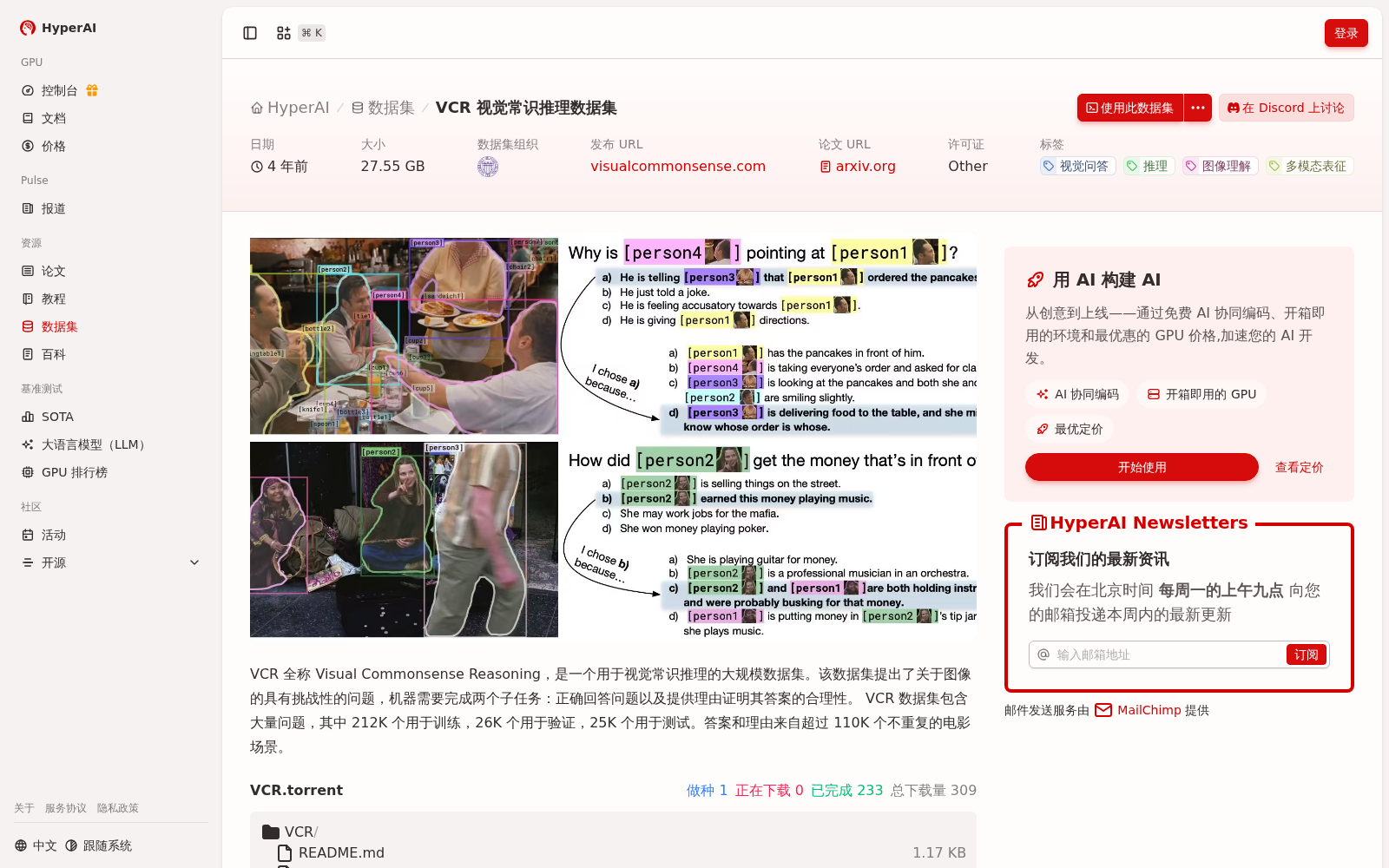Click the 正在下载 0 count
Image resolution: width=1389 pixels, height=868 pixels.
pyautogui.click(x=769, y=790)
